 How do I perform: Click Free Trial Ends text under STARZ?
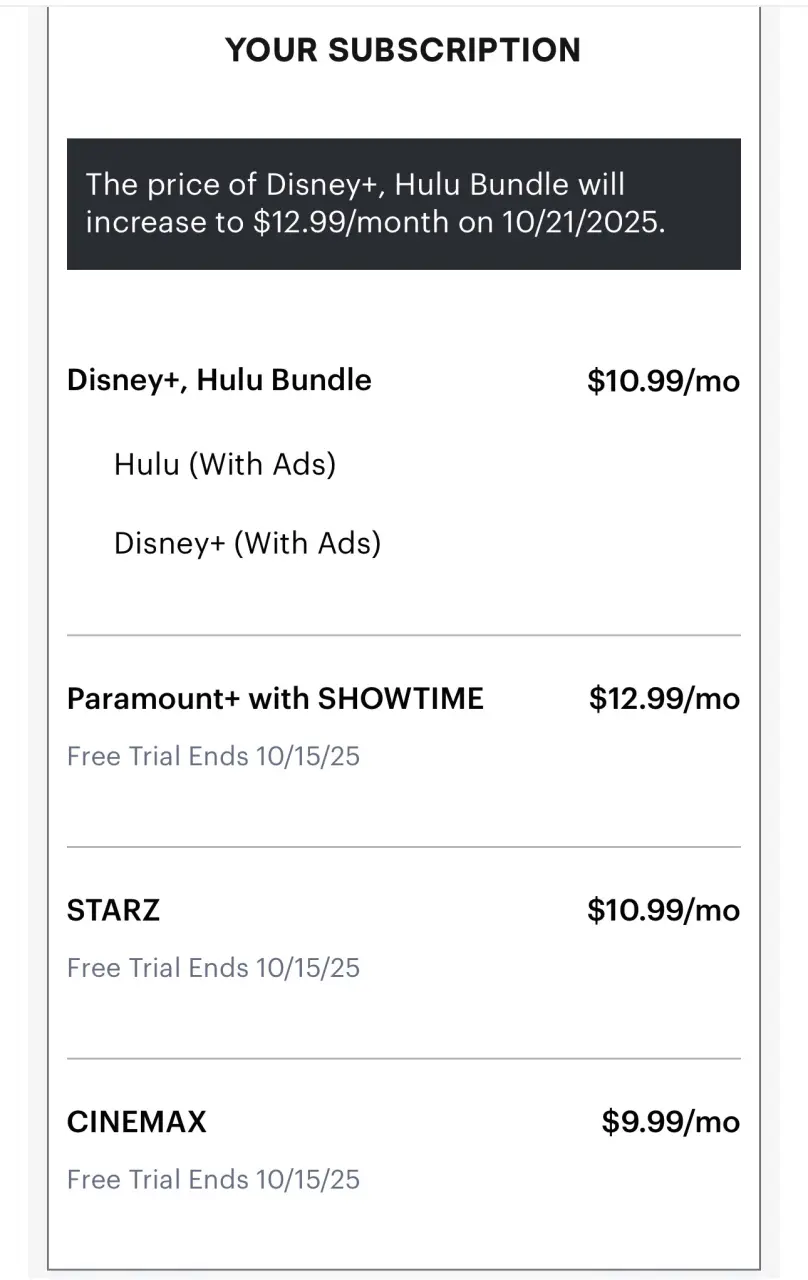click(213, 968)
